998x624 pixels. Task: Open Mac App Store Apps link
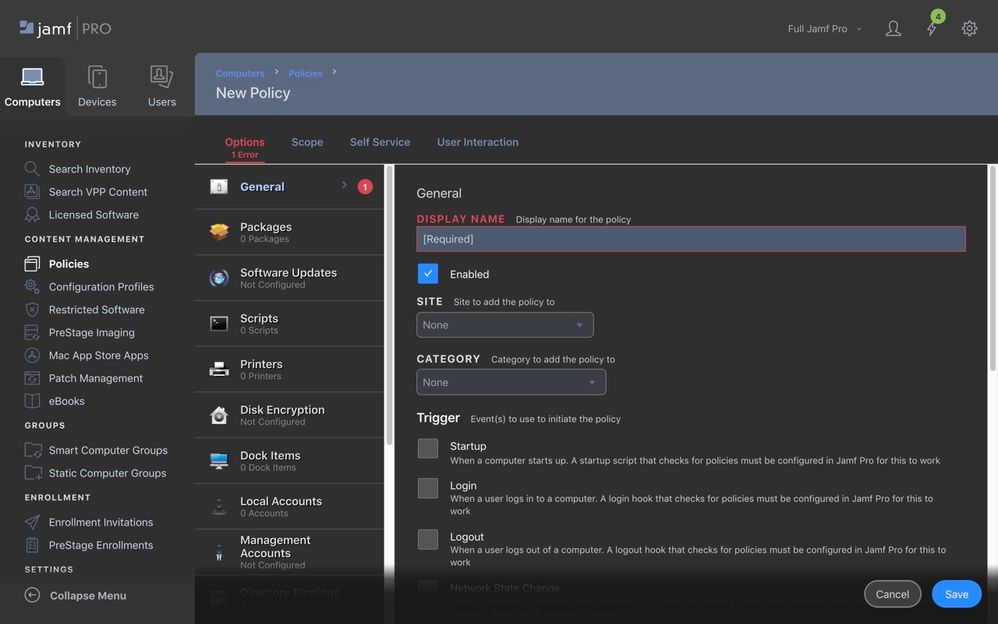(x=99, y=355)
